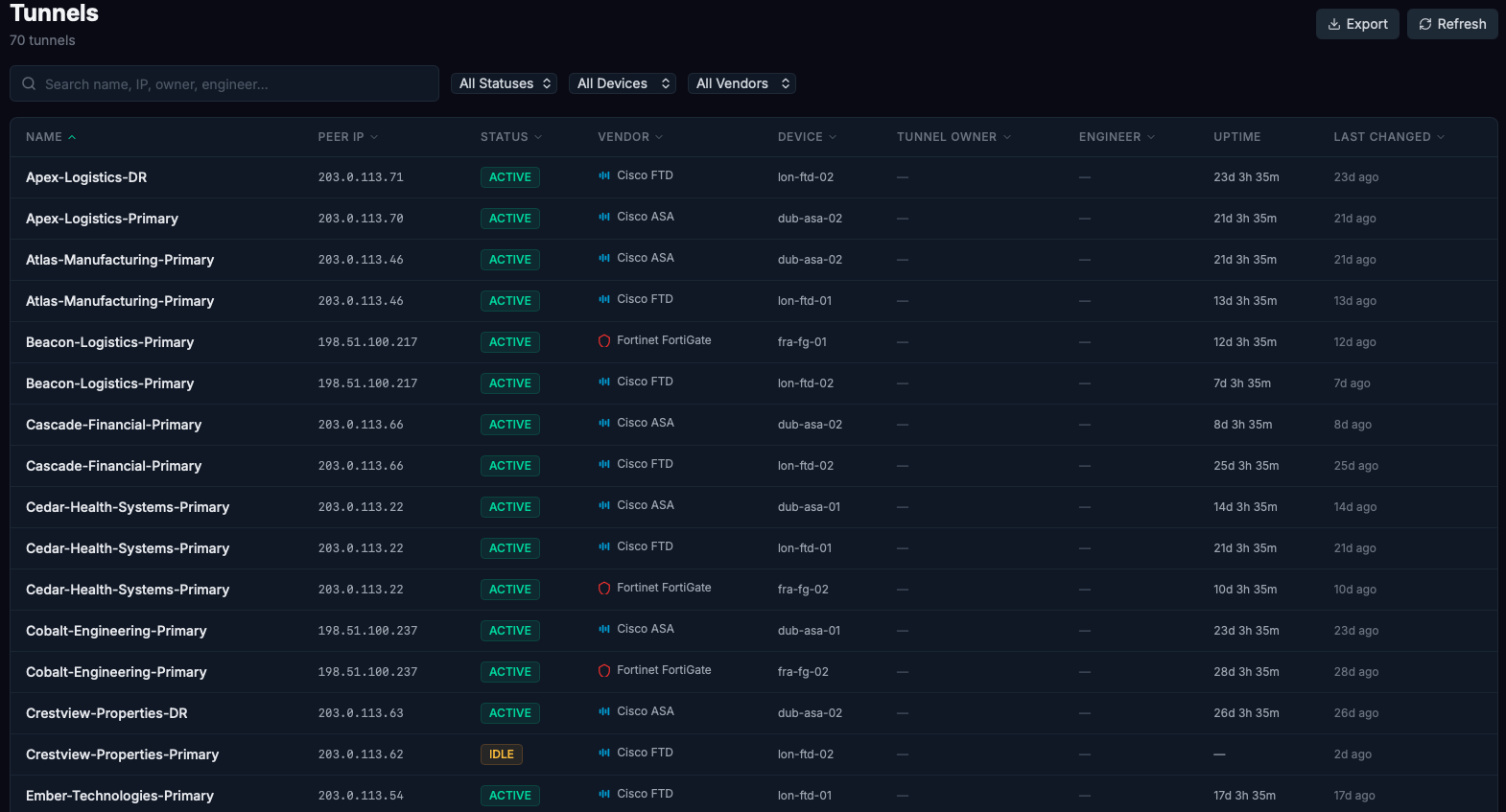Click peer IP 203.0.113.71

[361, 177]
